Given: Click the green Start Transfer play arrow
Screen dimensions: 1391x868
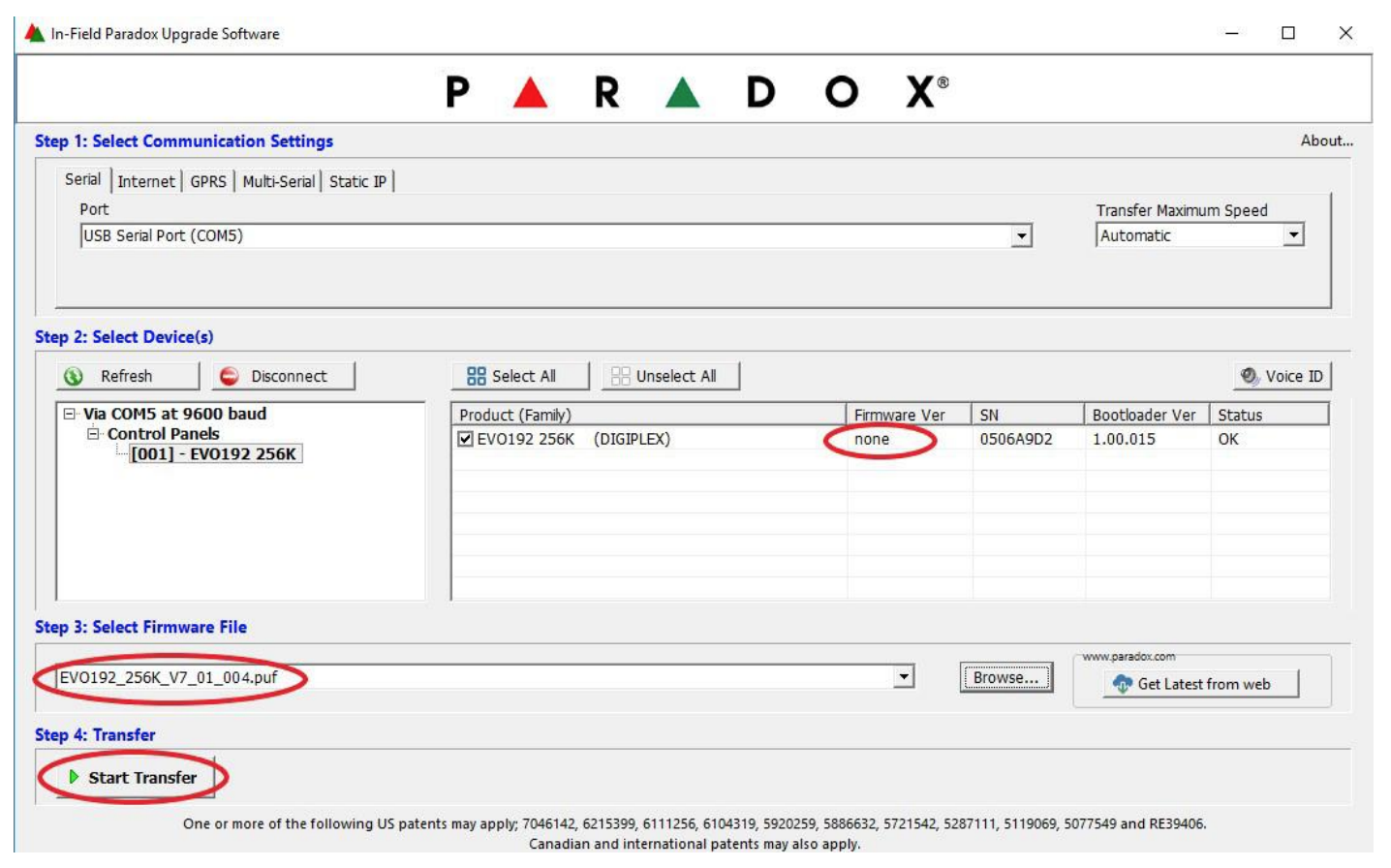Looking at the screenshot, I should point(74,777).
